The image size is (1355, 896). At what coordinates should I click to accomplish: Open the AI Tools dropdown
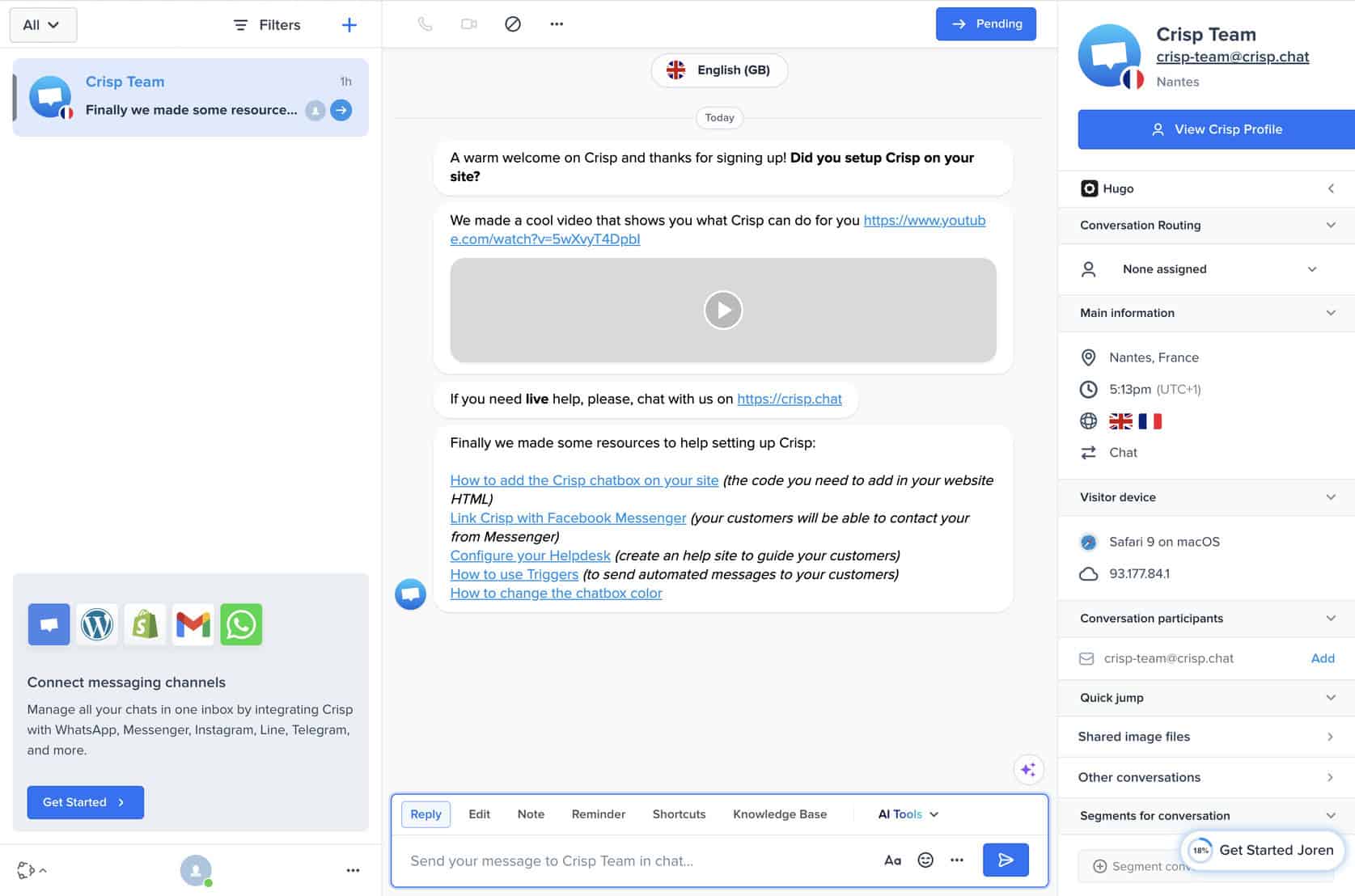pyautogui.click(x=908, y=814)
